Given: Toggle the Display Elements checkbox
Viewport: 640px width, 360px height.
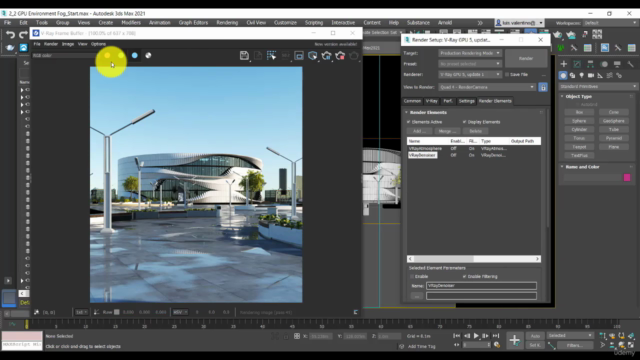Looking at the screenshot, I should [464, 122].
